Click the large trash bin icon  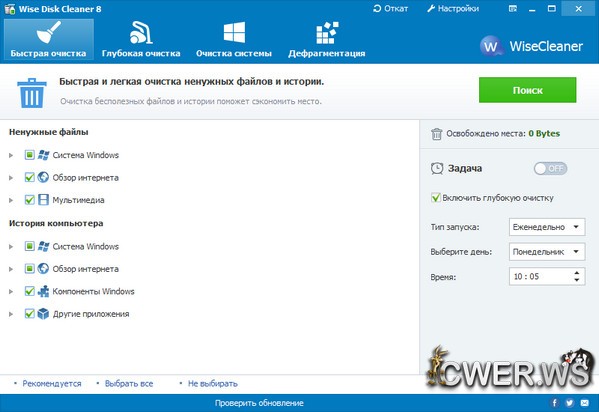point(32,93)
